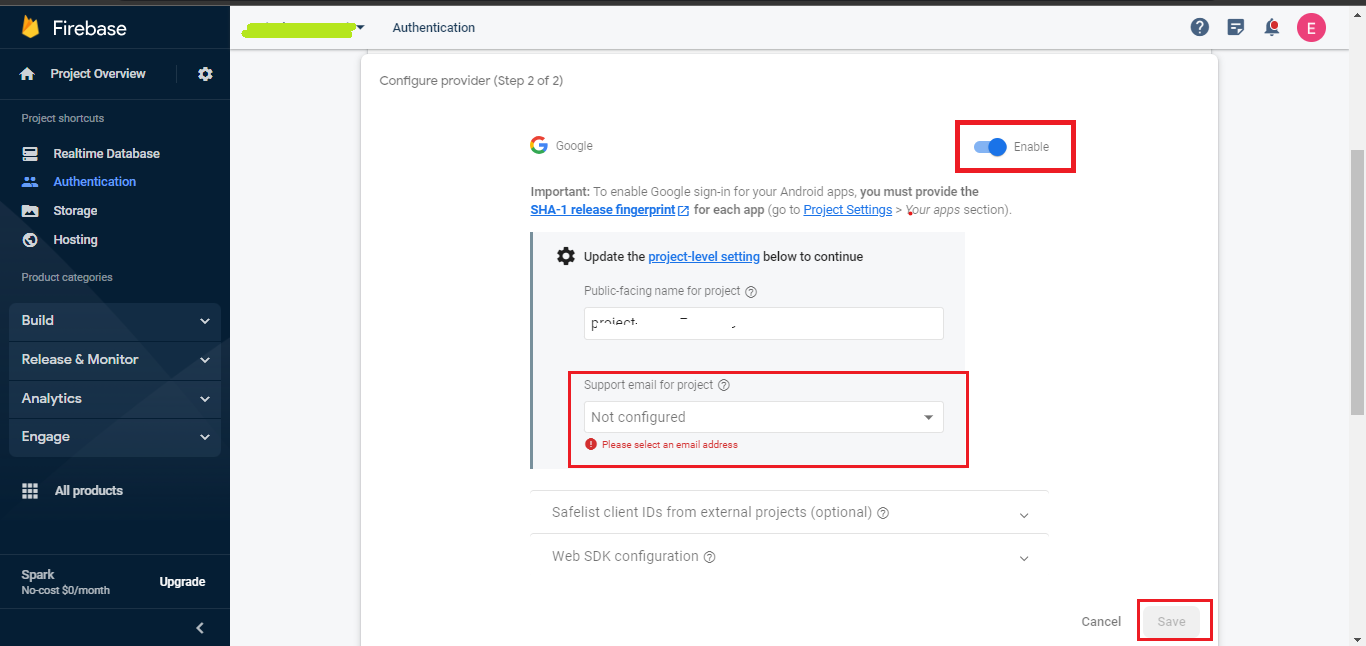Go to Storage in sidebar
The image size is (1366, 646).
(75, 211)
